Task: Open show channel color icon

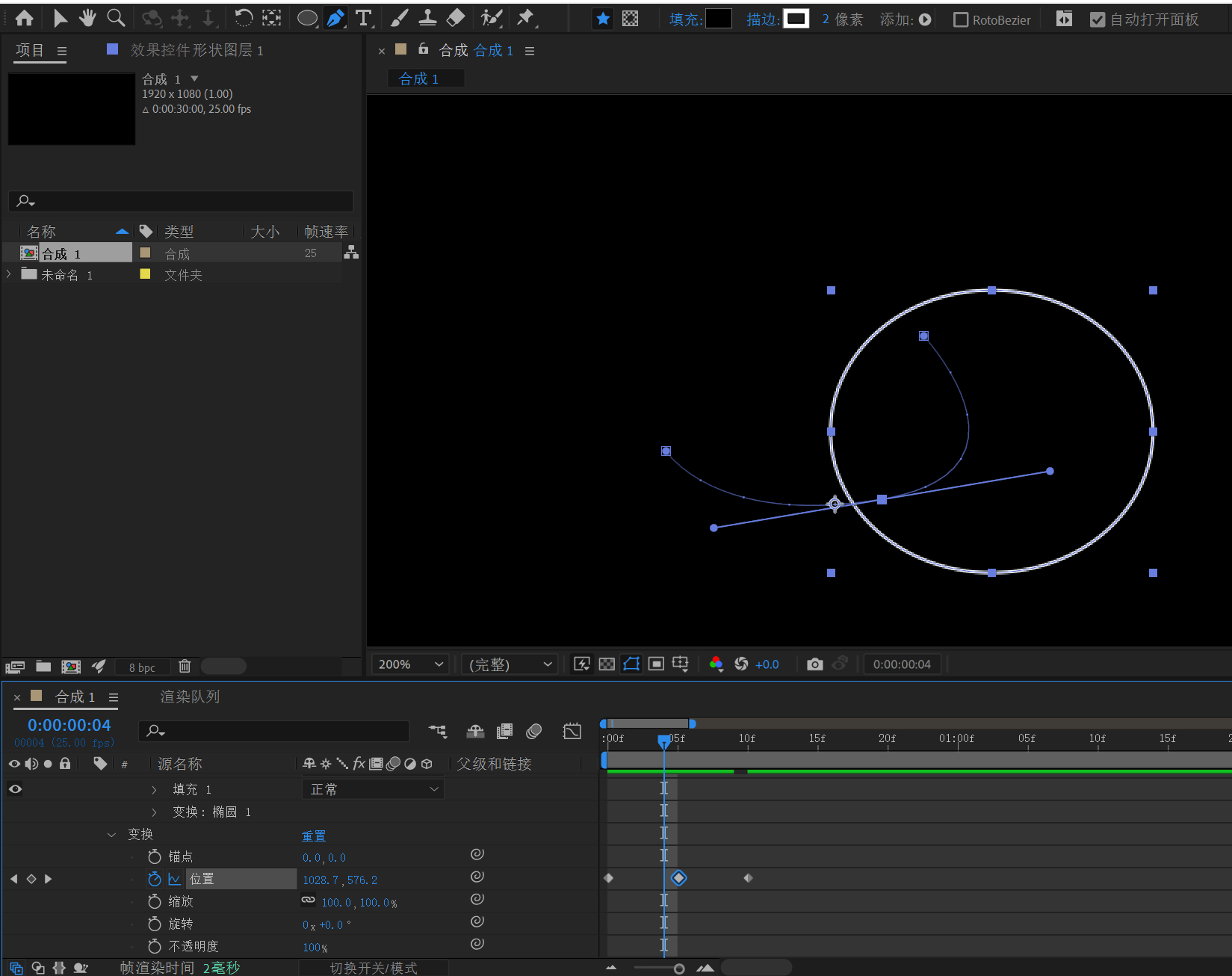Action: coord(716,664)
